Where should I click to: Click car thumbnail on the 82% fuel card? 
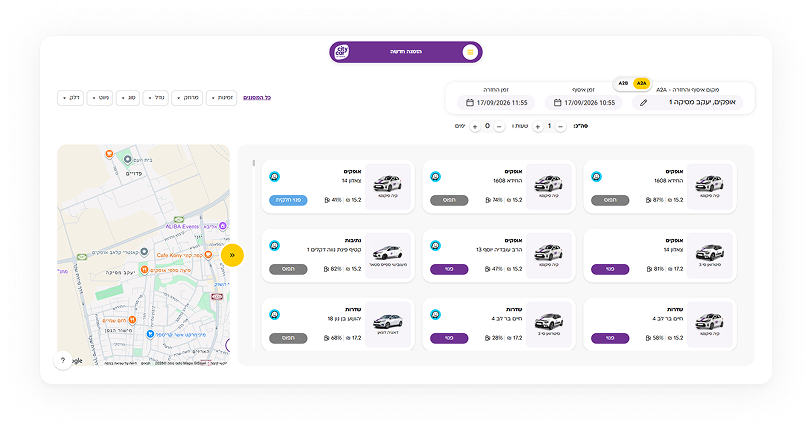click(x=388, y=255)
